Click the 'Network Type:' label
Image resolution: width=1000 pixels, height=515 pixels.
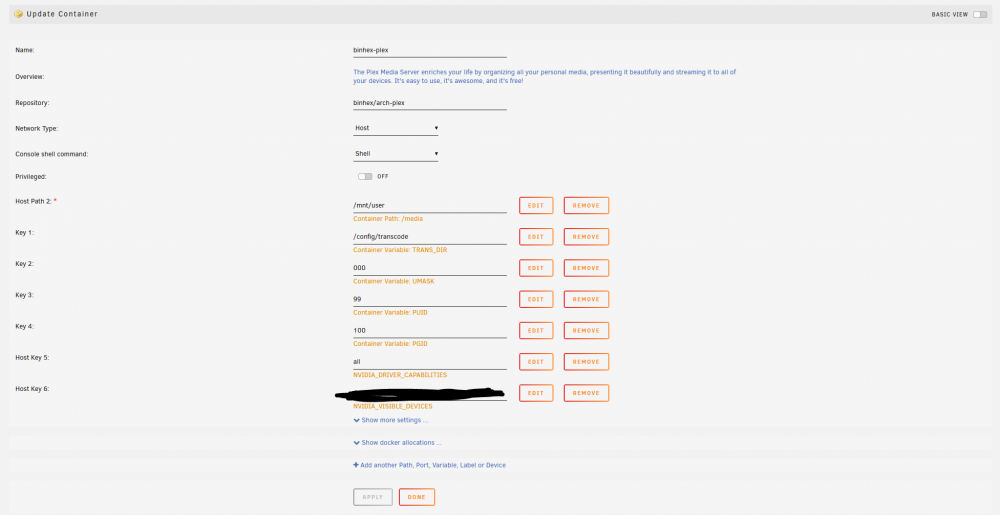coord(36,129)
